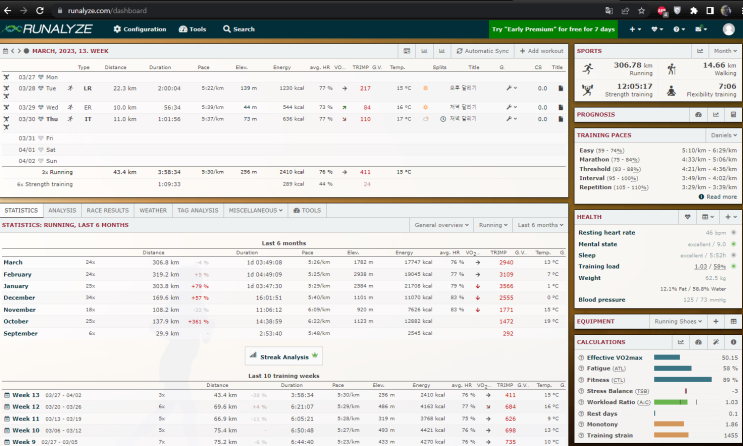Open the Month dropdown in Sports panel
This screenshot has width=743, height=446.
725,51
